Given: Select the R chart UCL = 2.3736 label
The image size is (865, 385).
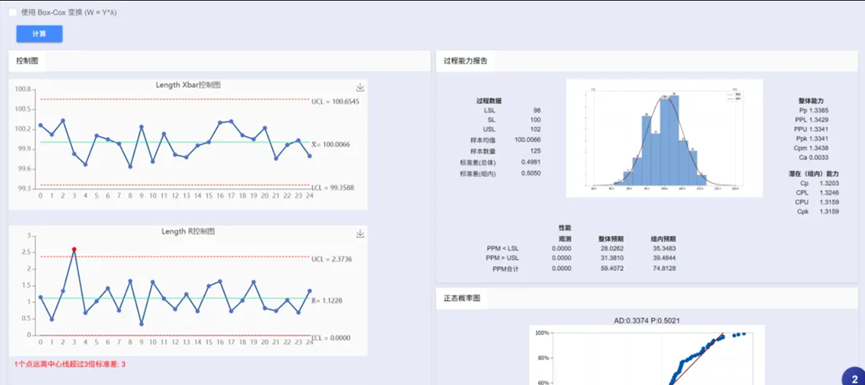Looking at the screenshot, I should pyautogui.click(x=331, y=259).
